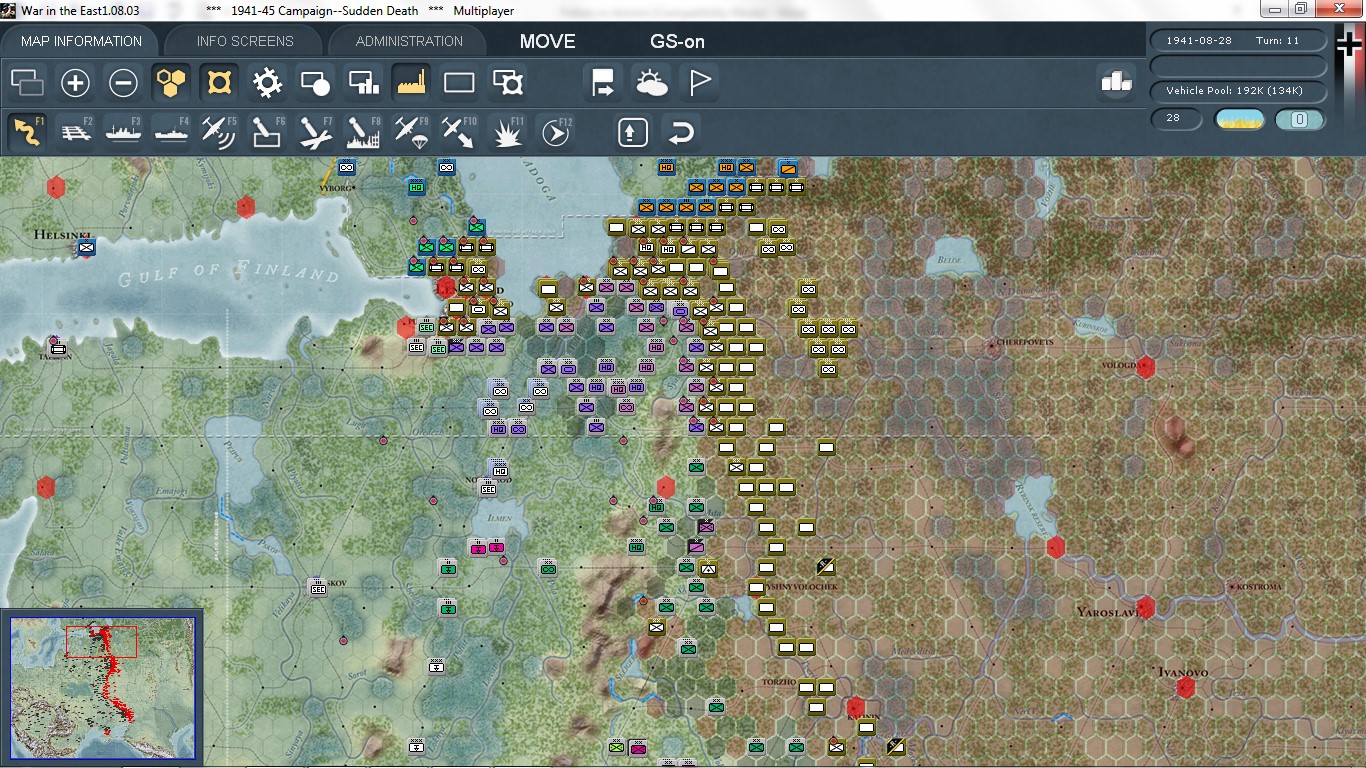Select the F5 air reconnaissance mode
Viewport: 1366px width, 768px height.
[x=219, y=131]
